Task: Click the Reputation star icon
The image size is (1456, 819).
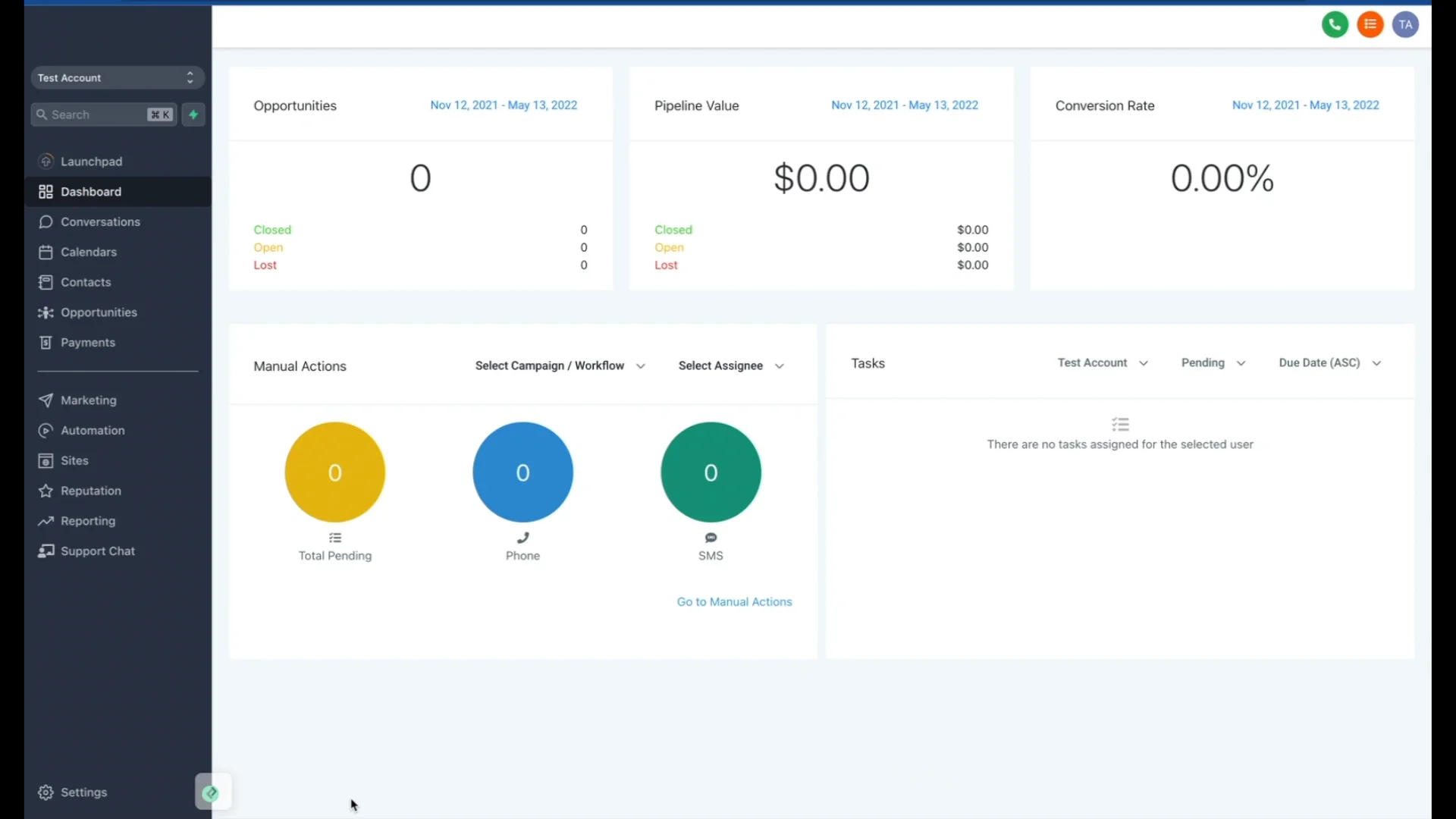Action: tap(46, 491)
